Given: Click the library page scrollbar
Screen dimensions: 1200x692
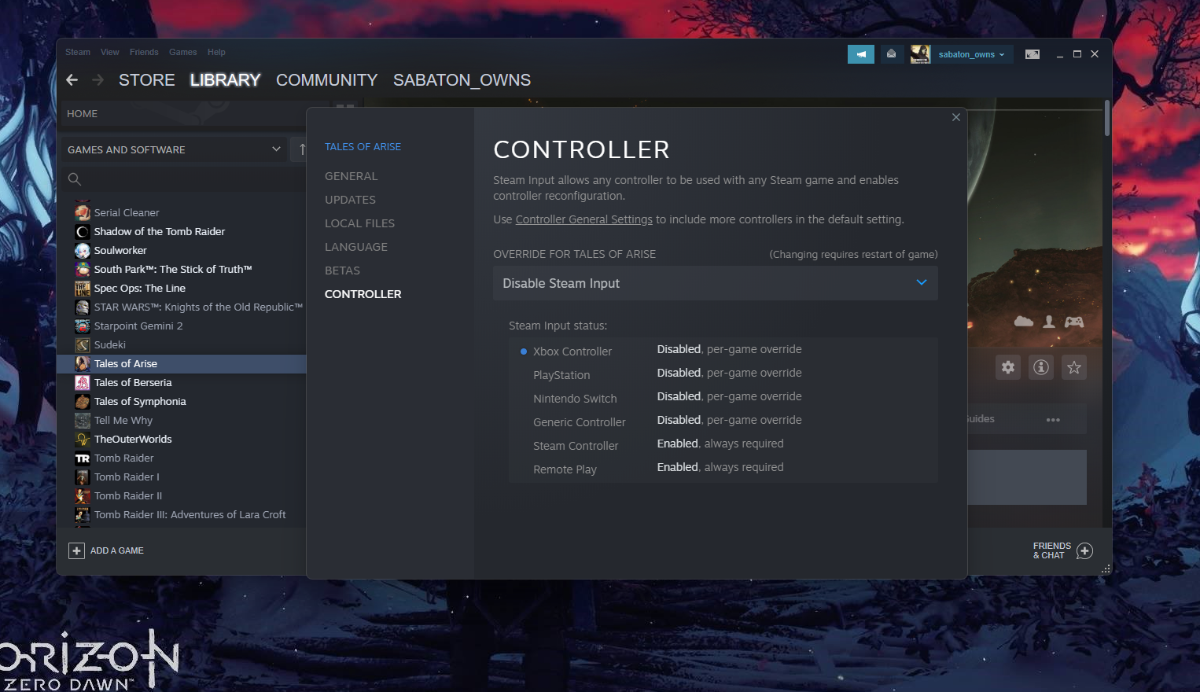Looking at the screenshot, I should (1107, 118).
